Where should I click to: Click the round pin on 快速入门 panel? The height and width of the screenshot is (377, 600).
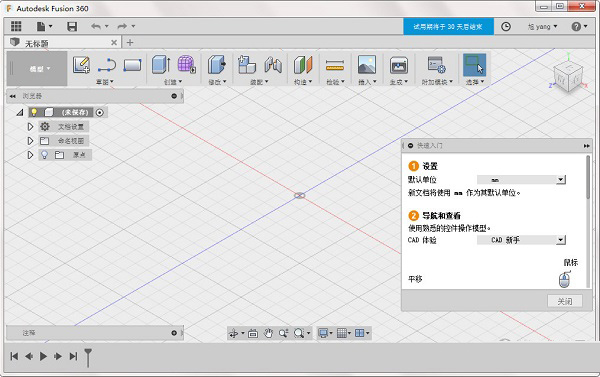(x=411, y=145)
